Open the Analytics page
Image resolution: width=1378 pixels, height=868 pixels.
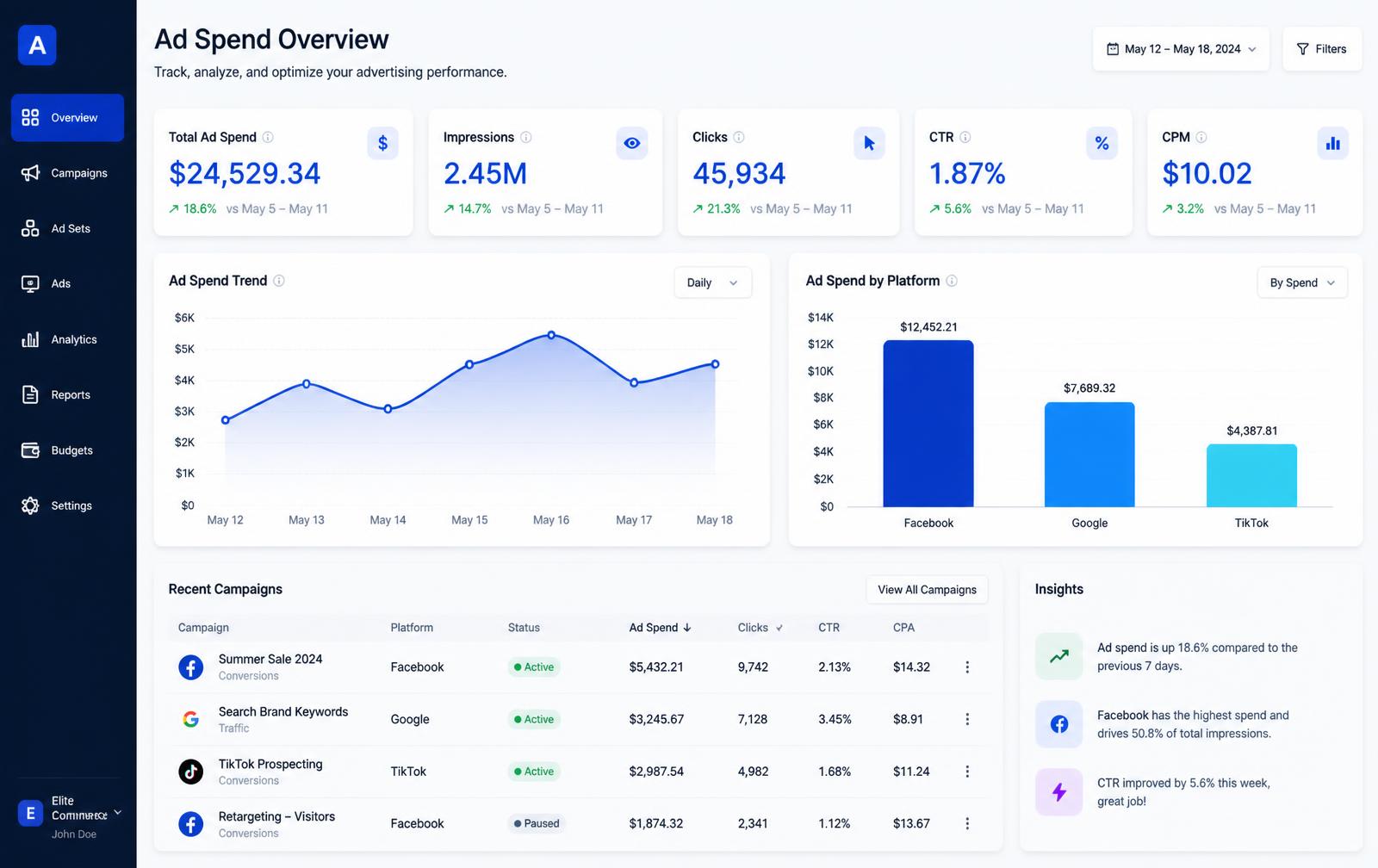pyautogui.click(x=67, y=339)
